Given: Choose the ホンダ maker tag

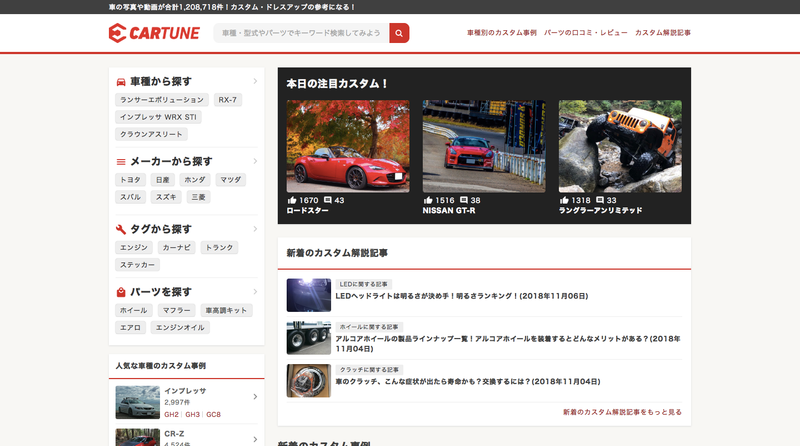Looking at the screenshot, I should tap(195, 180).
